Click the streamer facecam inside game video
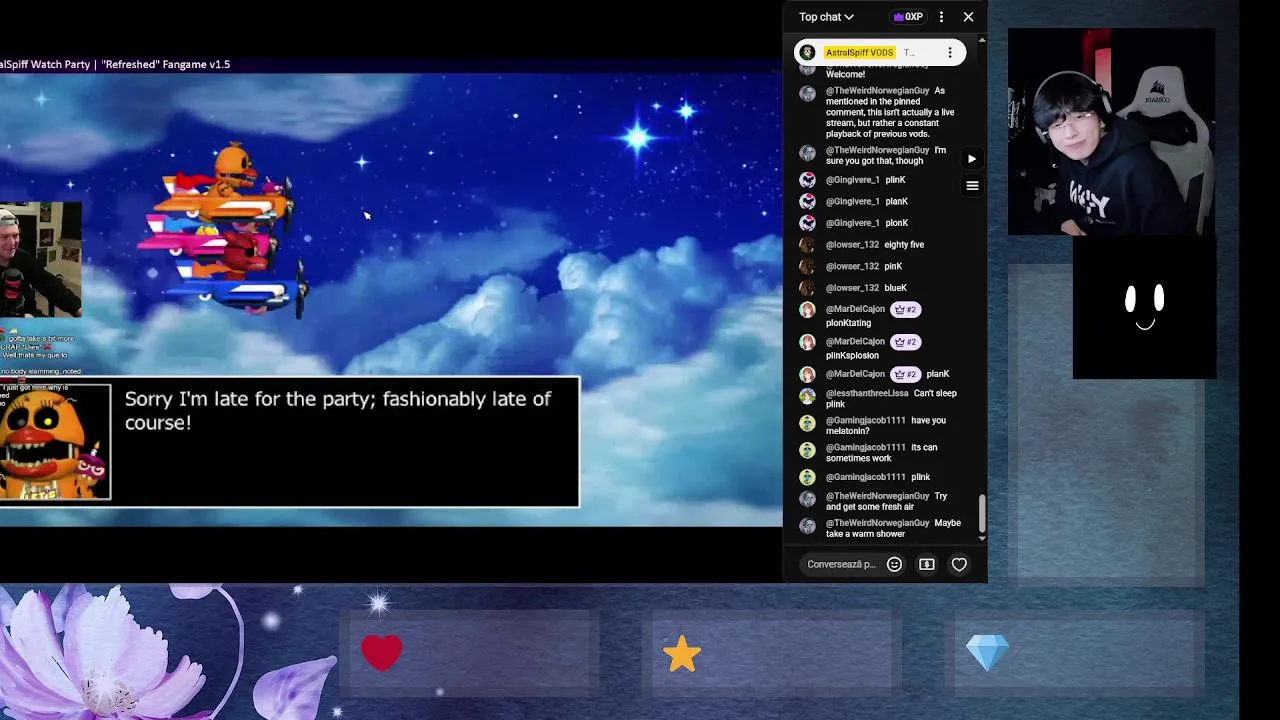Screen dimensions: 1280x720 [x=41, y=260]
